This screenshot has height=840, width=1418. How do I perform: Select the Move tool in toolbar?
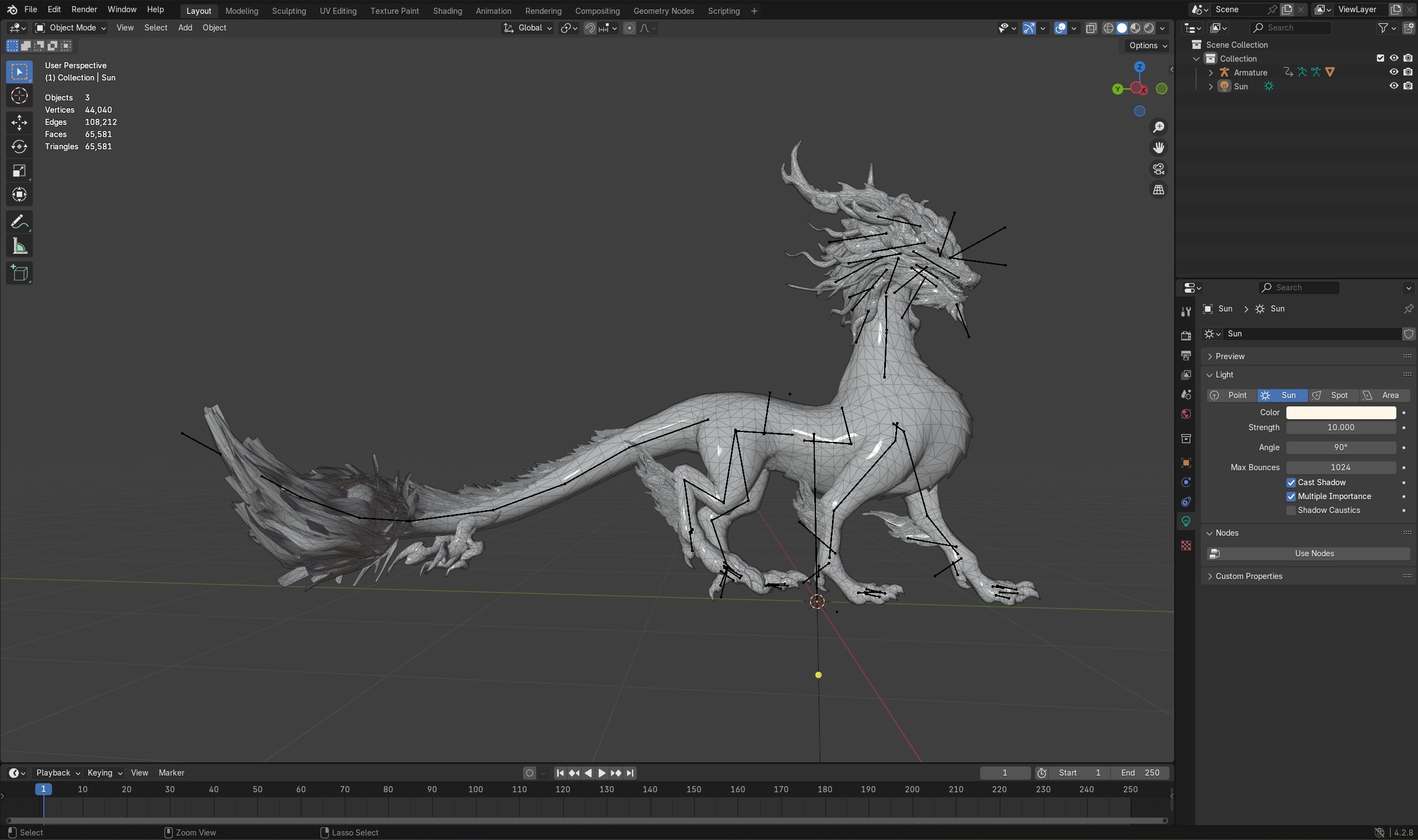click(x=19, y=122)
